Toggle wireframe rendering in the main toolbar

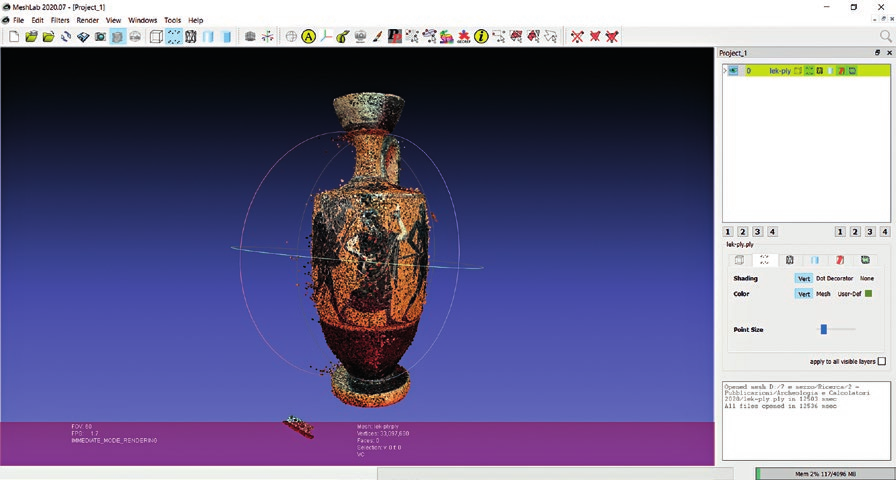coord(191,37)
